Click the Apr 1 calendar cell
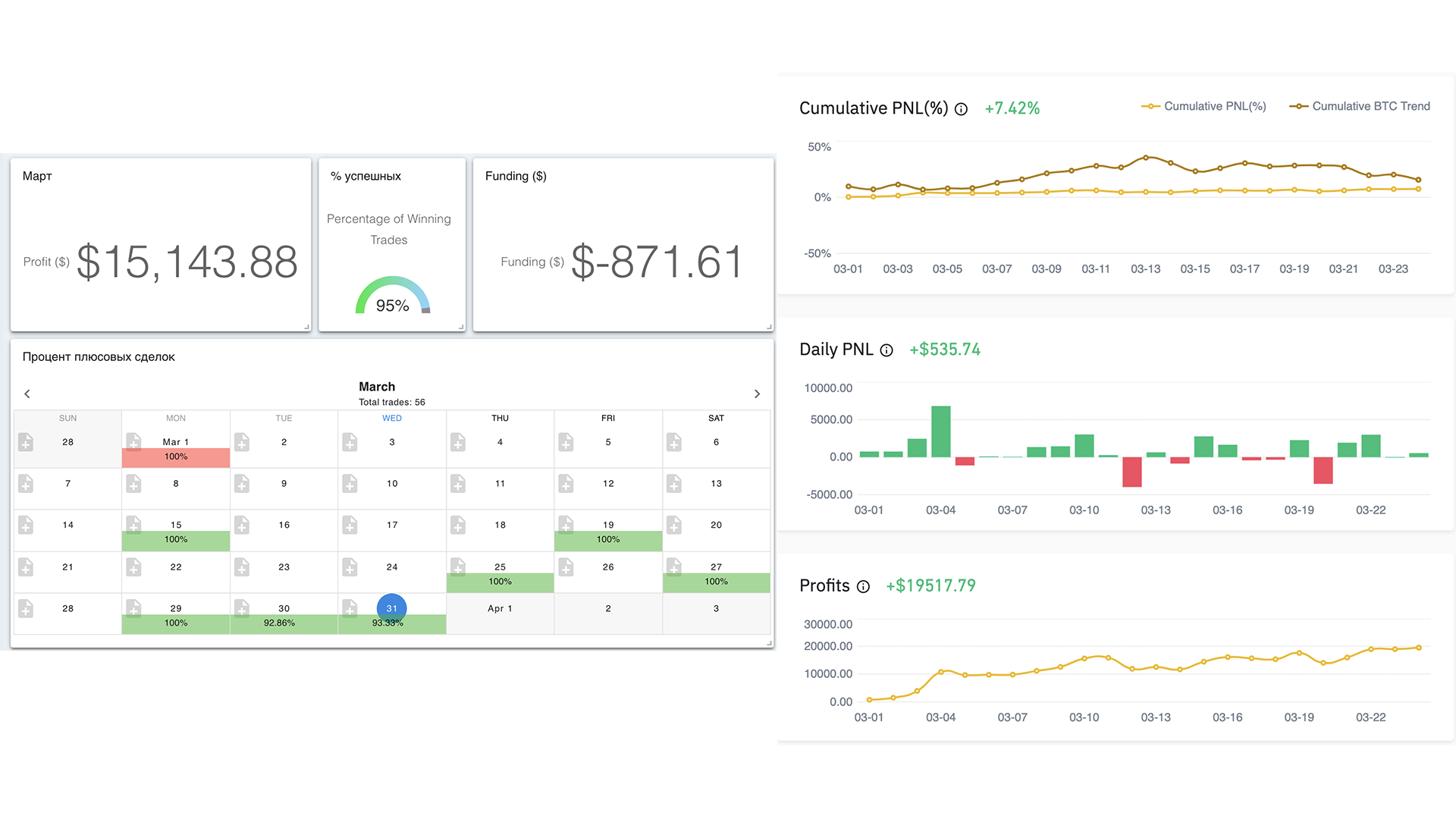 point(500,613)
